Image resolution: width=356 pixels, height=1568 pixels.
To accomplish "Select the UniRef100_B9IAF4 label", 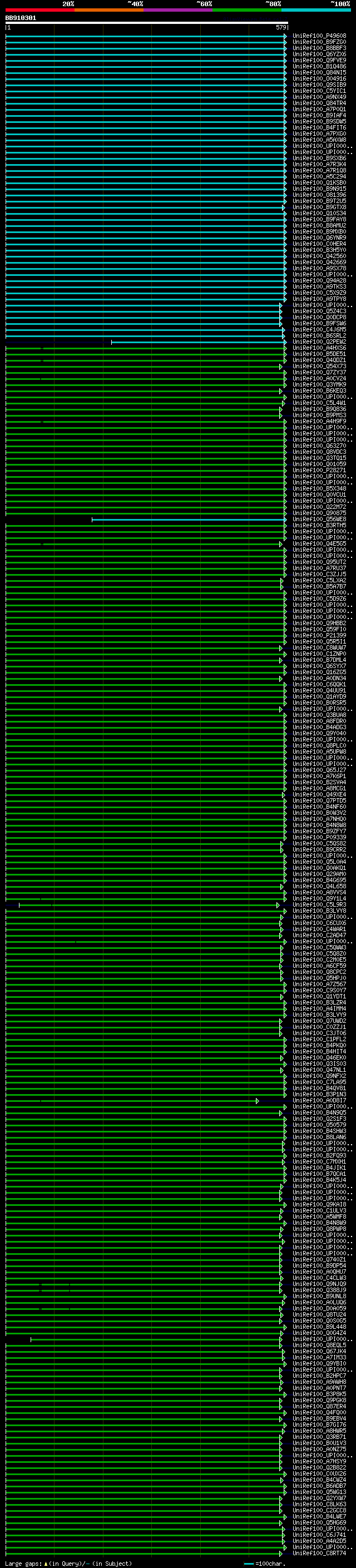I will coord(319,115).
